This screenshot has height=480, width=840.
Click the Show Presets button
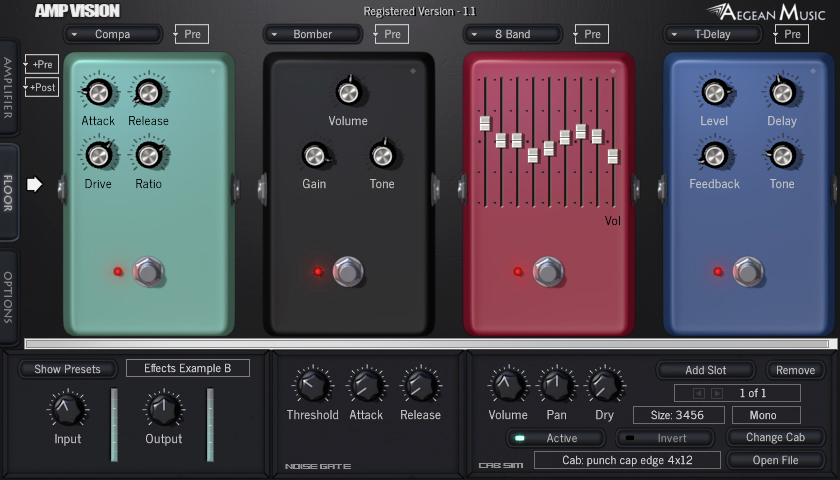pos(68,369)
